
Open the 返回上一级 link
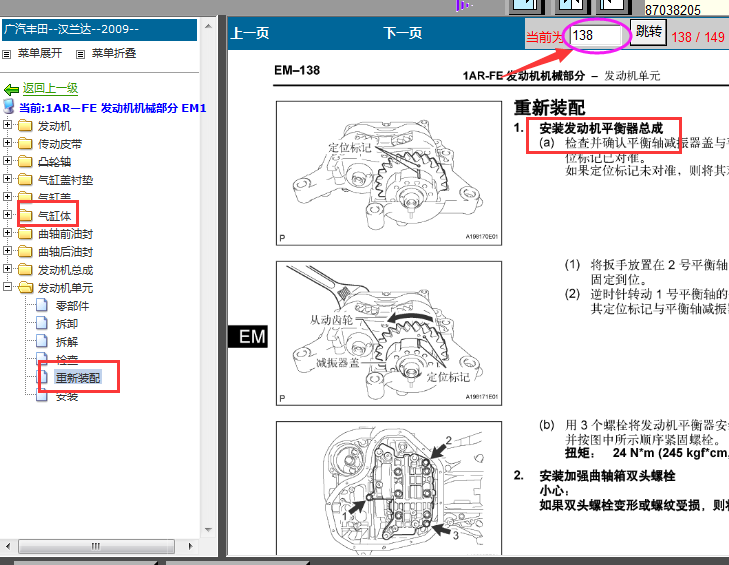click(50, 88)
